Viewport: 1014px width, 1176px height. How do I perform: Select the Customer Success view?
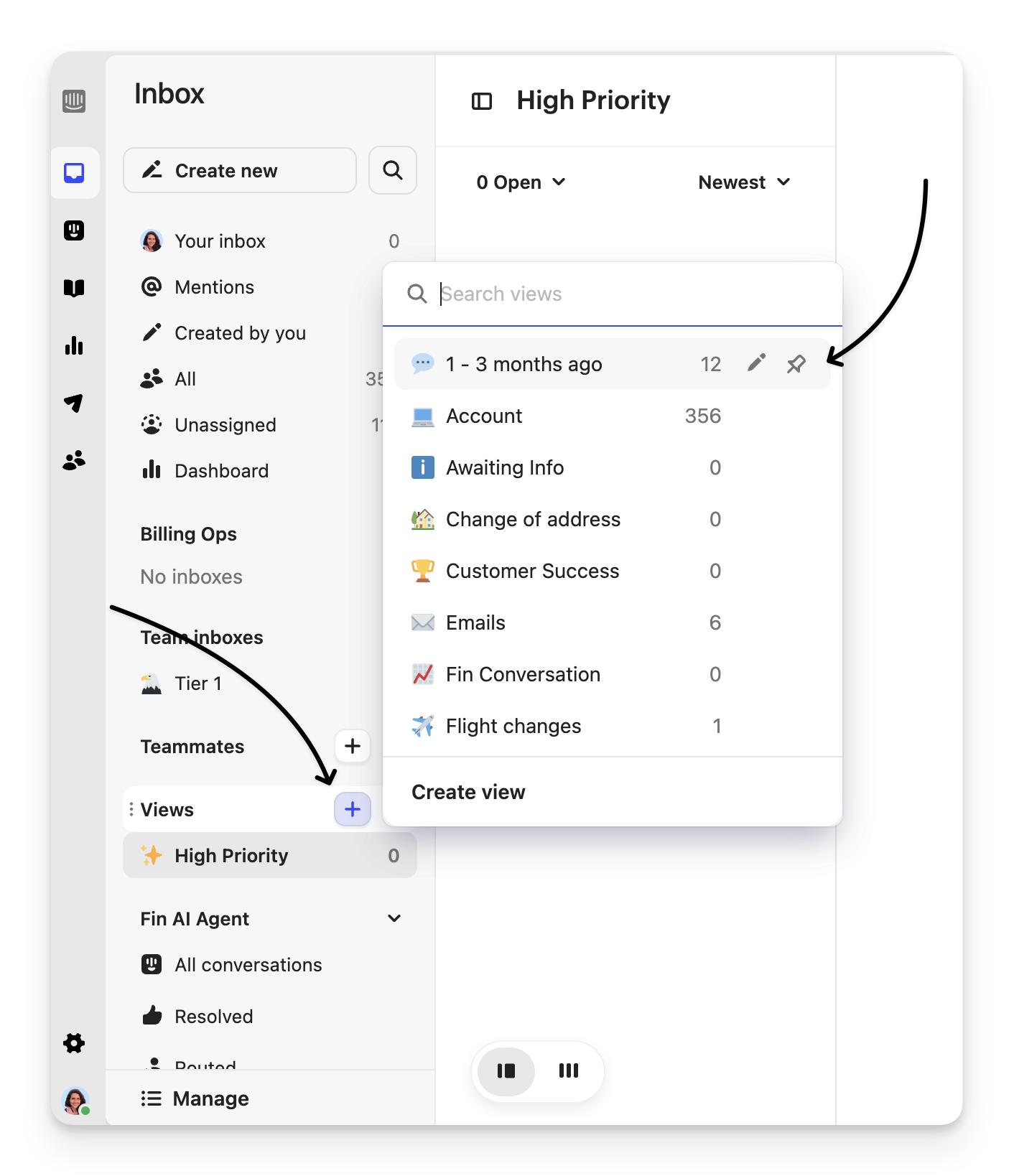tap(532, 571)
